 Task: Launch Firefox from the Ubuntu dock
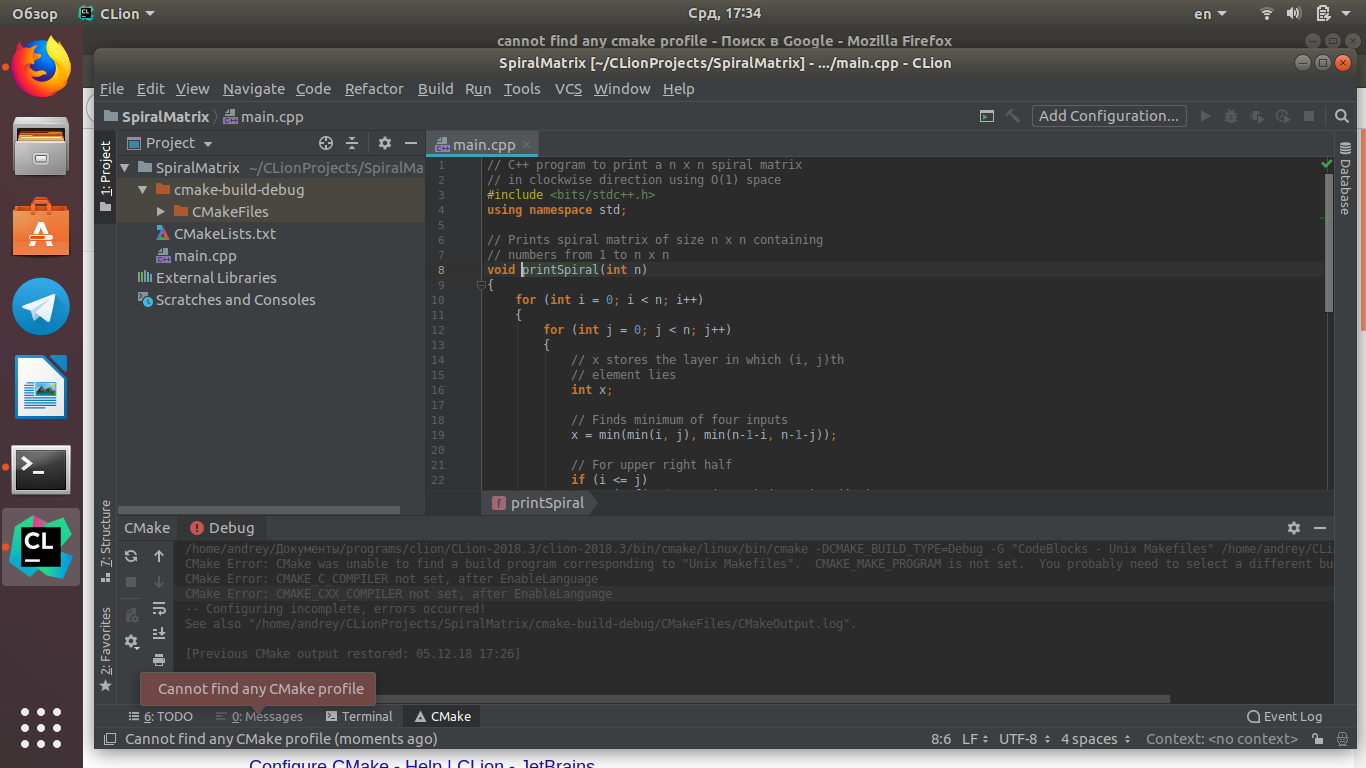point(41,65)
